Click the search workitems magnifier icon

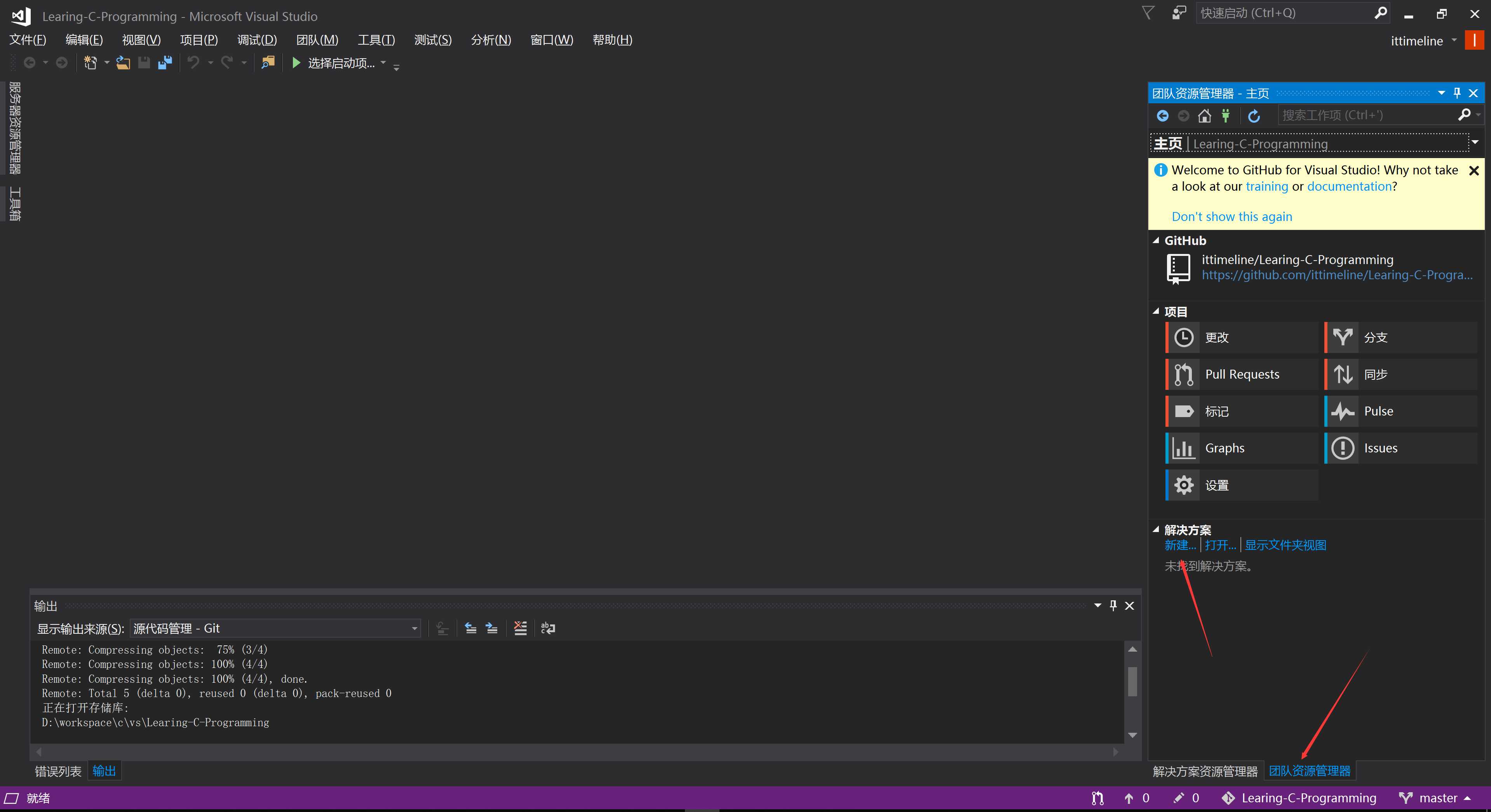[x=1464, y=115]
